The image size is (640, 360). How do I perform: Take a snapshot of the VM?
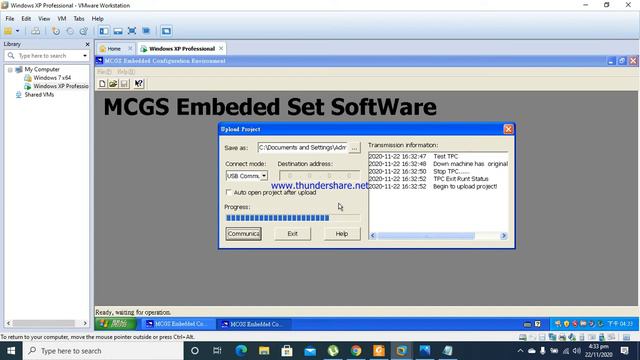click(x=56, y=31)
